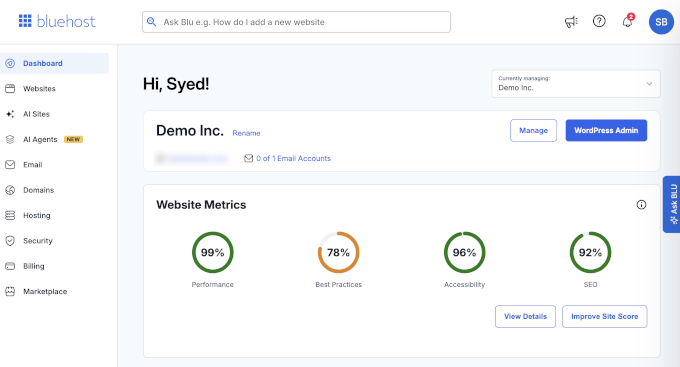The width and height of the screenshot is (680, 367).
Task: Click the NEW badge next to AI Agents
Action: click(73, 139)
